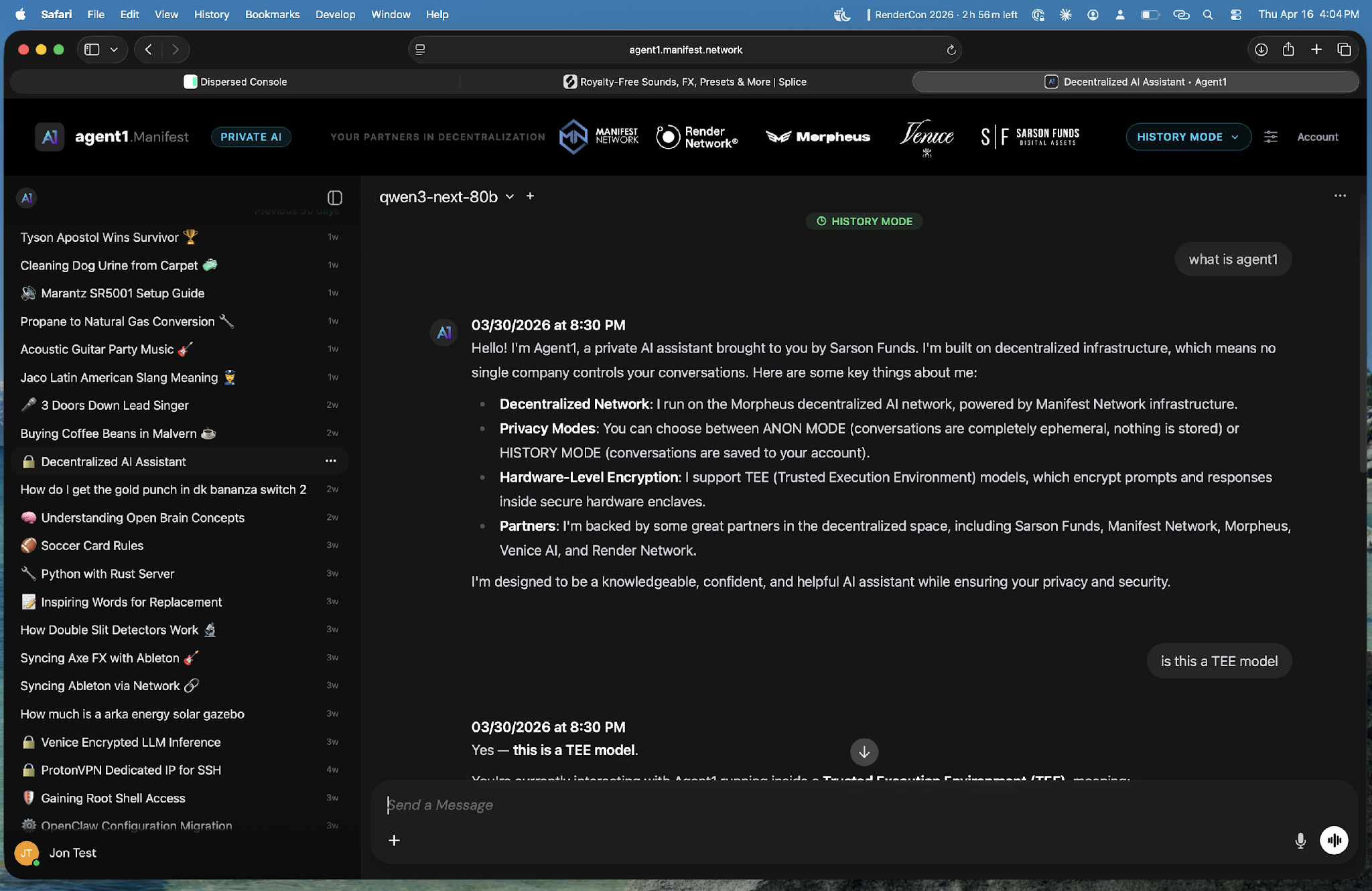This screenshot has height=891, width=1372.
Task: Open the settings sliders icon near Account
Action: click(x=1271, y=137)
